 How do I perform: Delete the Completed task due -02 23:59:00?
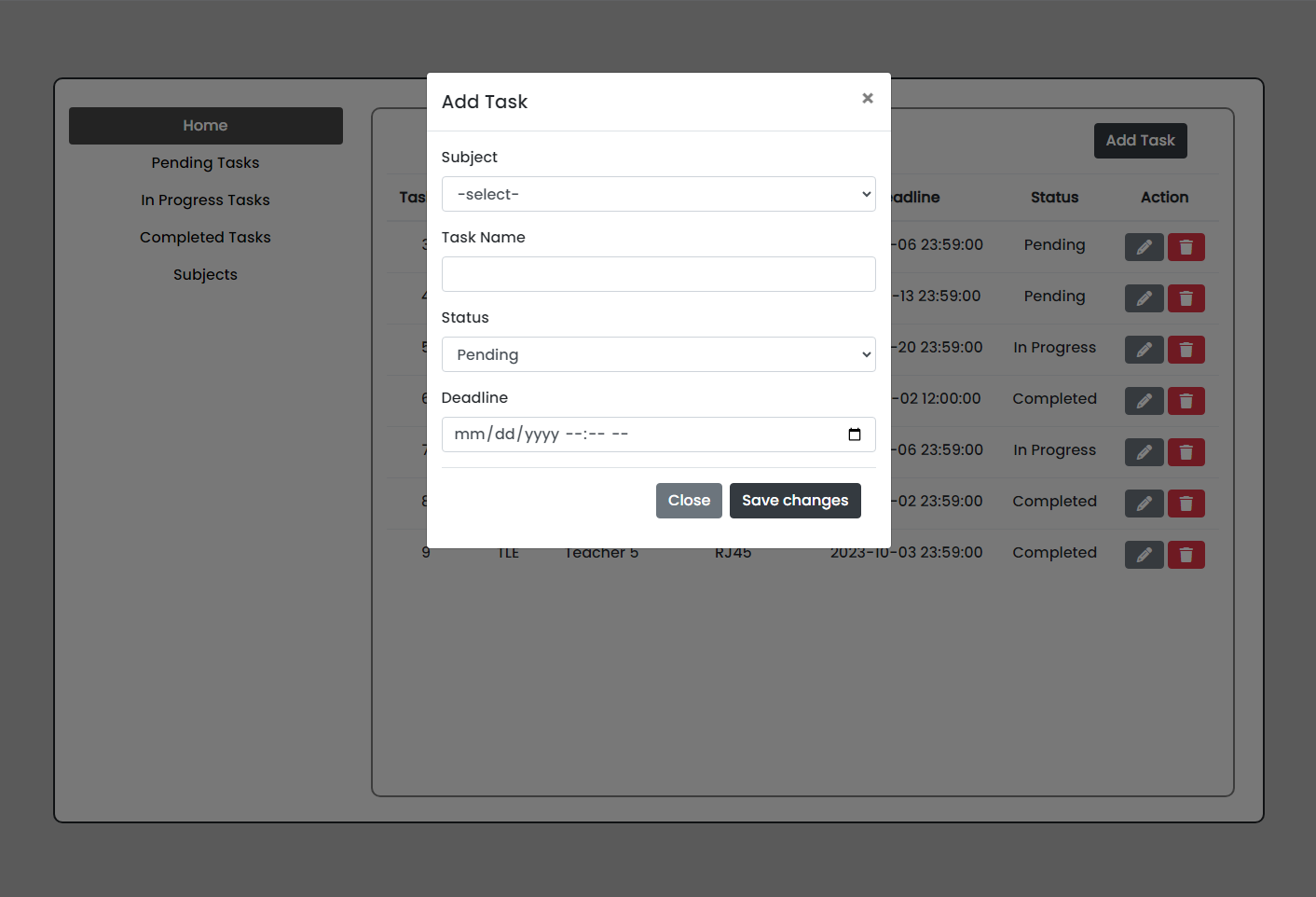1186,504
